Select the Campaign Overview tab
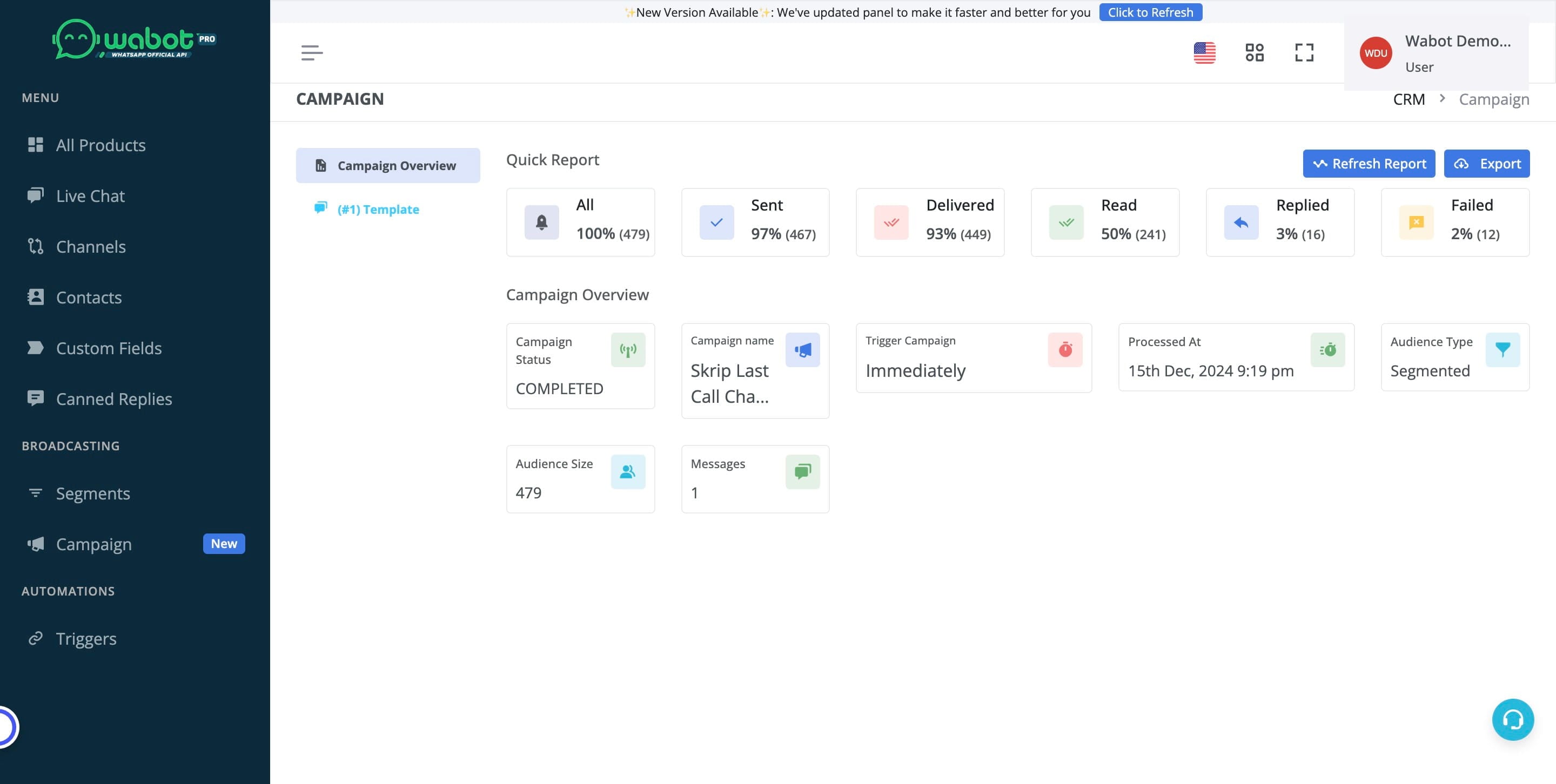This screenshot has width=1556, height=784. pyautogui.click(x=388, y=165)
